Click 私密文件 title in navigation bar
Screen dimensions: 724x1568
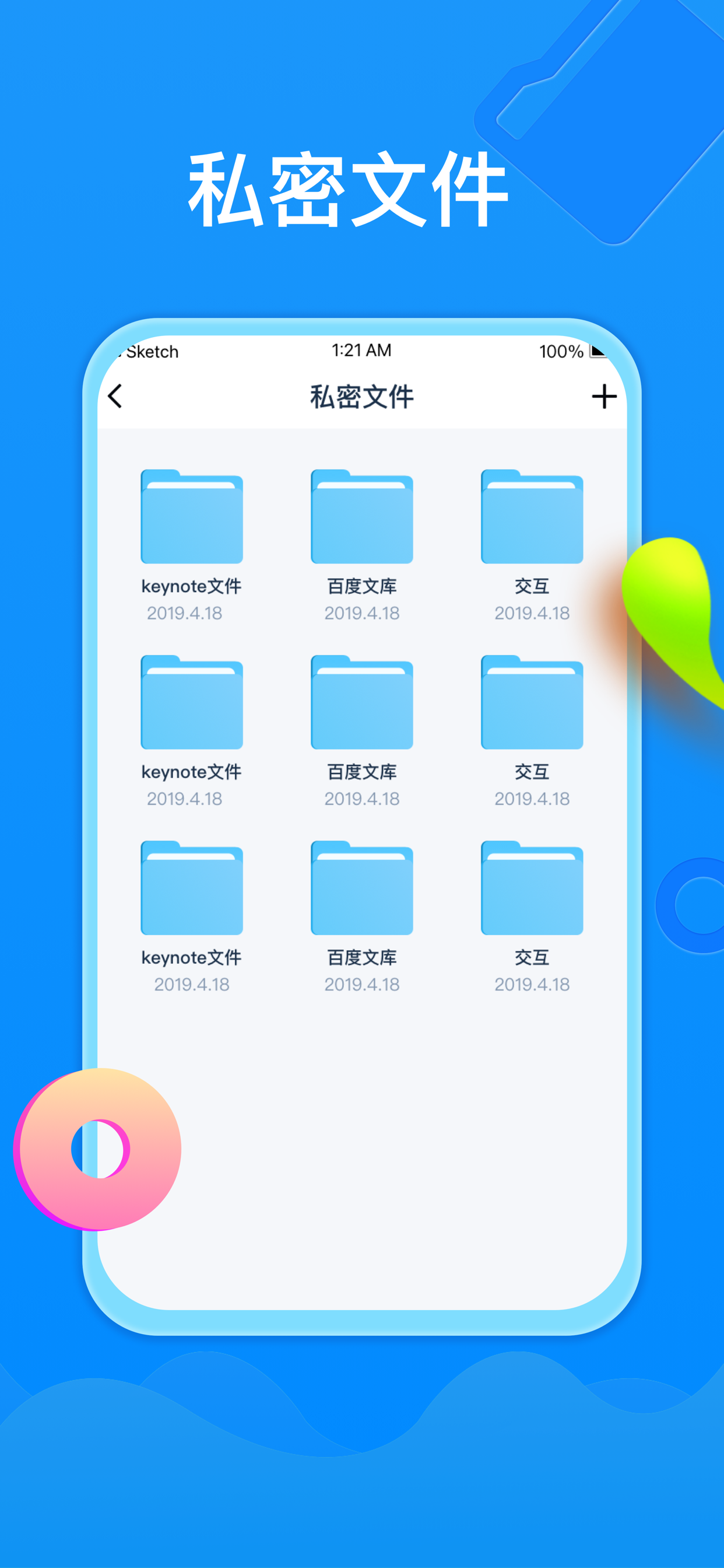click(362, 397)
